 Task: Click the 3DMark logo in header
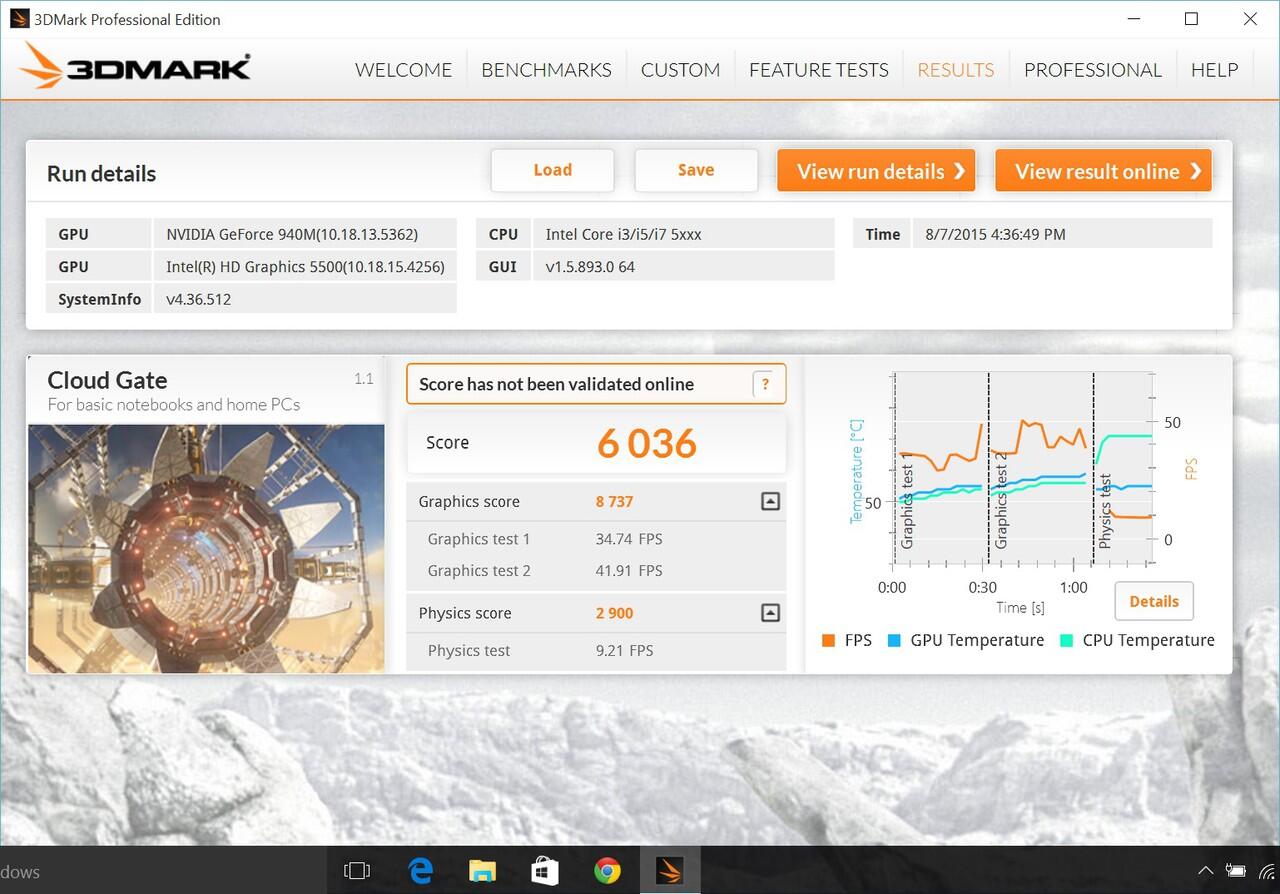coord(135,66)
